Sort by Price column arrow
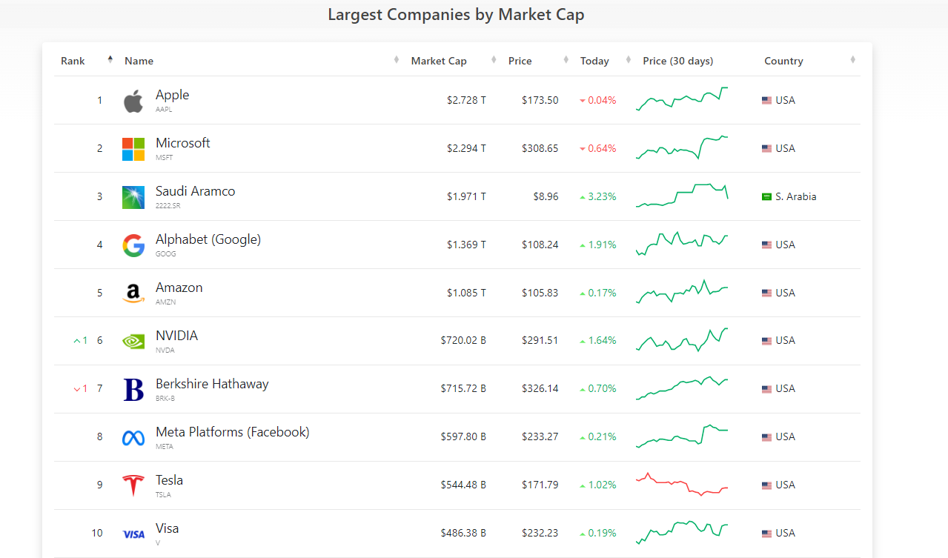The width and height of the screenshot is (948, 558). coord(566,59)
